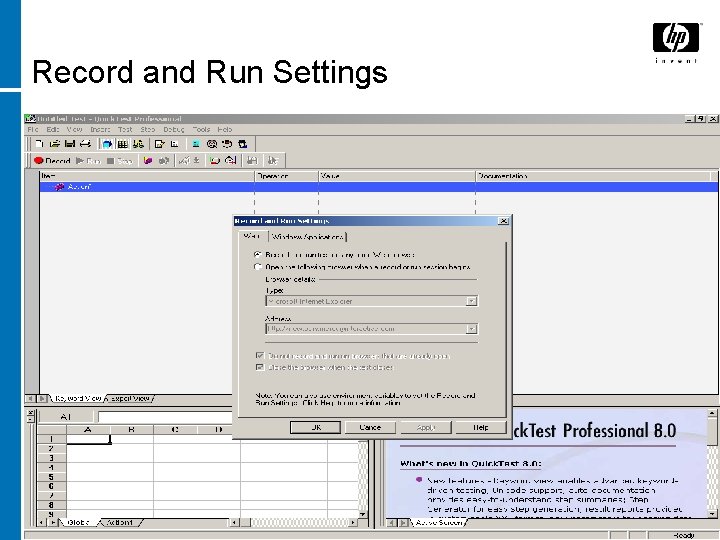This screenshot has width=720, height=540.
Task: Click the Data Table cell reference box showing A1
Action: (66, 416)
